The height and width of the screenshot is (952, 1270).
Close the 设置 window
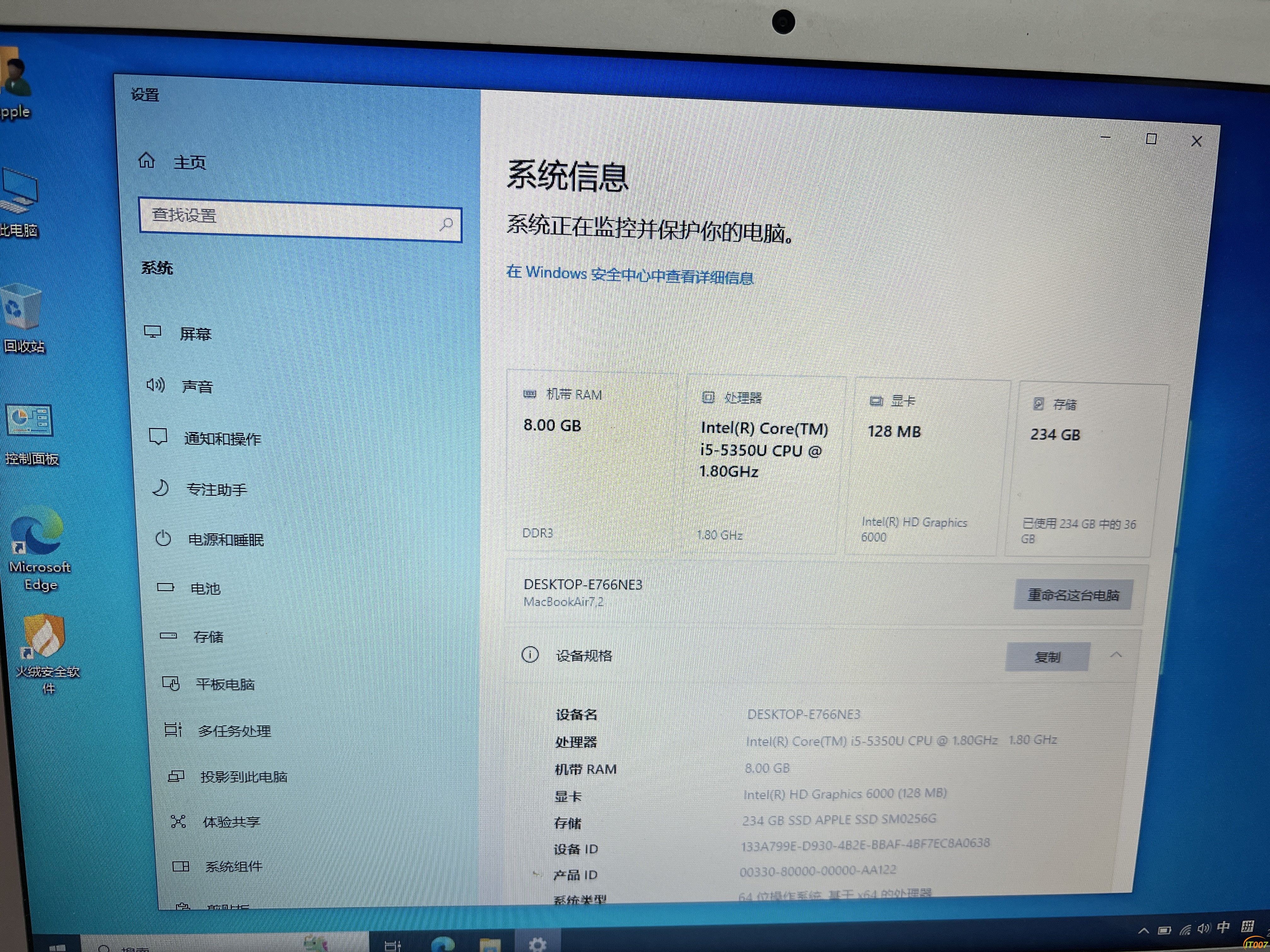1197,141
